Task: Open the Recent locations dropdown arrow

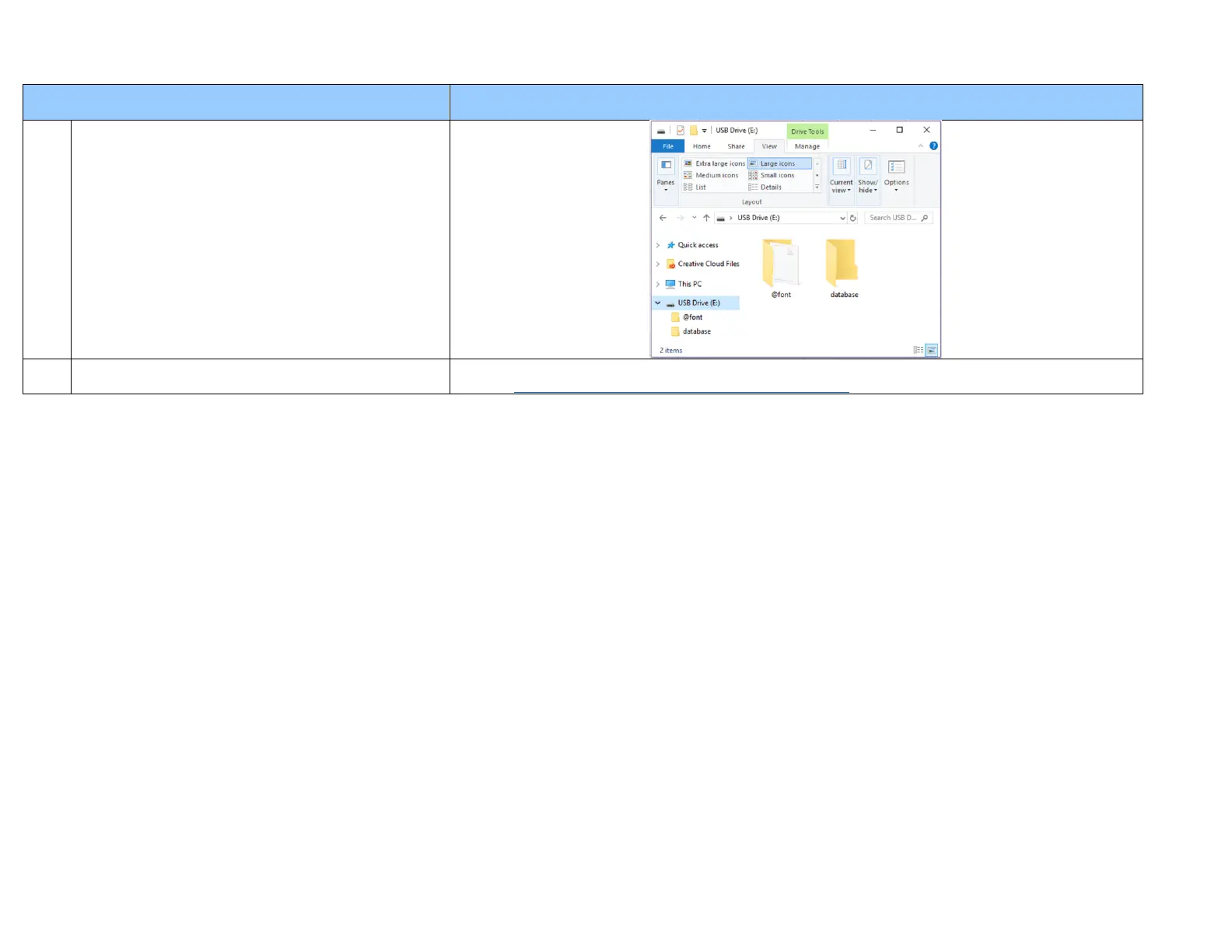Action: [x=694, y=219]
